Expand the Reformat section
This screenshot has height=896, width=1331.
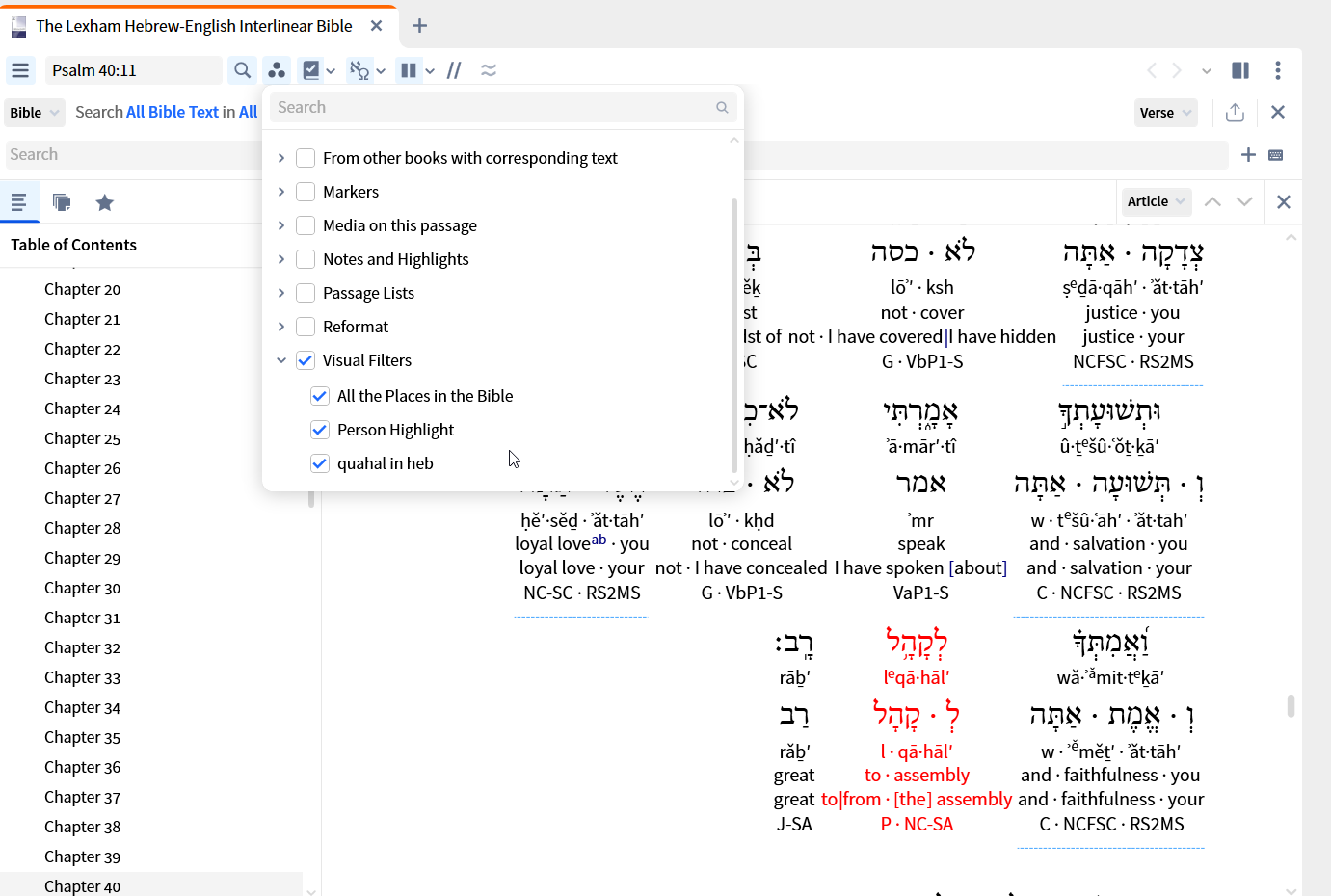[x=281, y=327]
